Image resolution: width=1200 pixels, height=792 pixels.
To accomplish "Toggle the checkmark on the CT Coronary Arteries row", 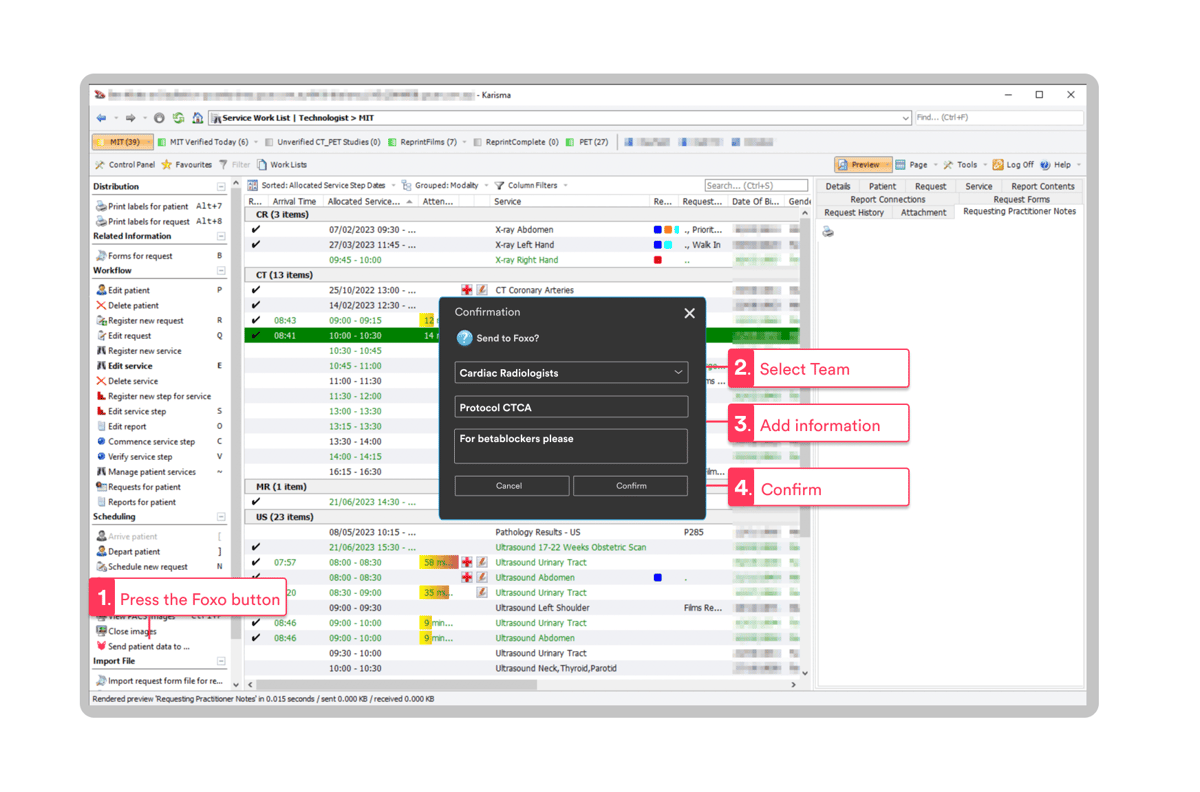I will [257, 289].
